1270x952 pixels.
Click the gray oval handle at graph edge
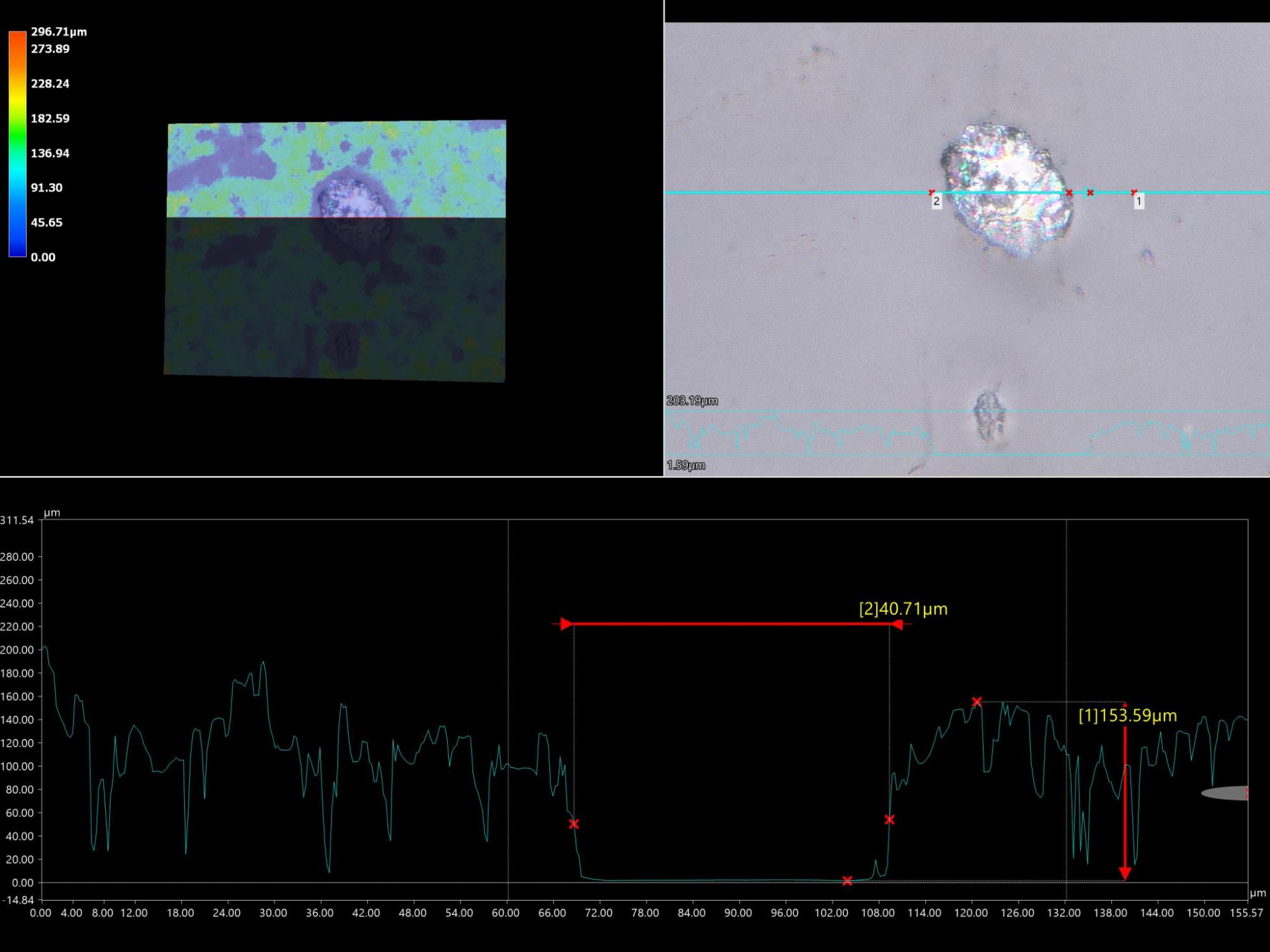tap(1225, 793)
